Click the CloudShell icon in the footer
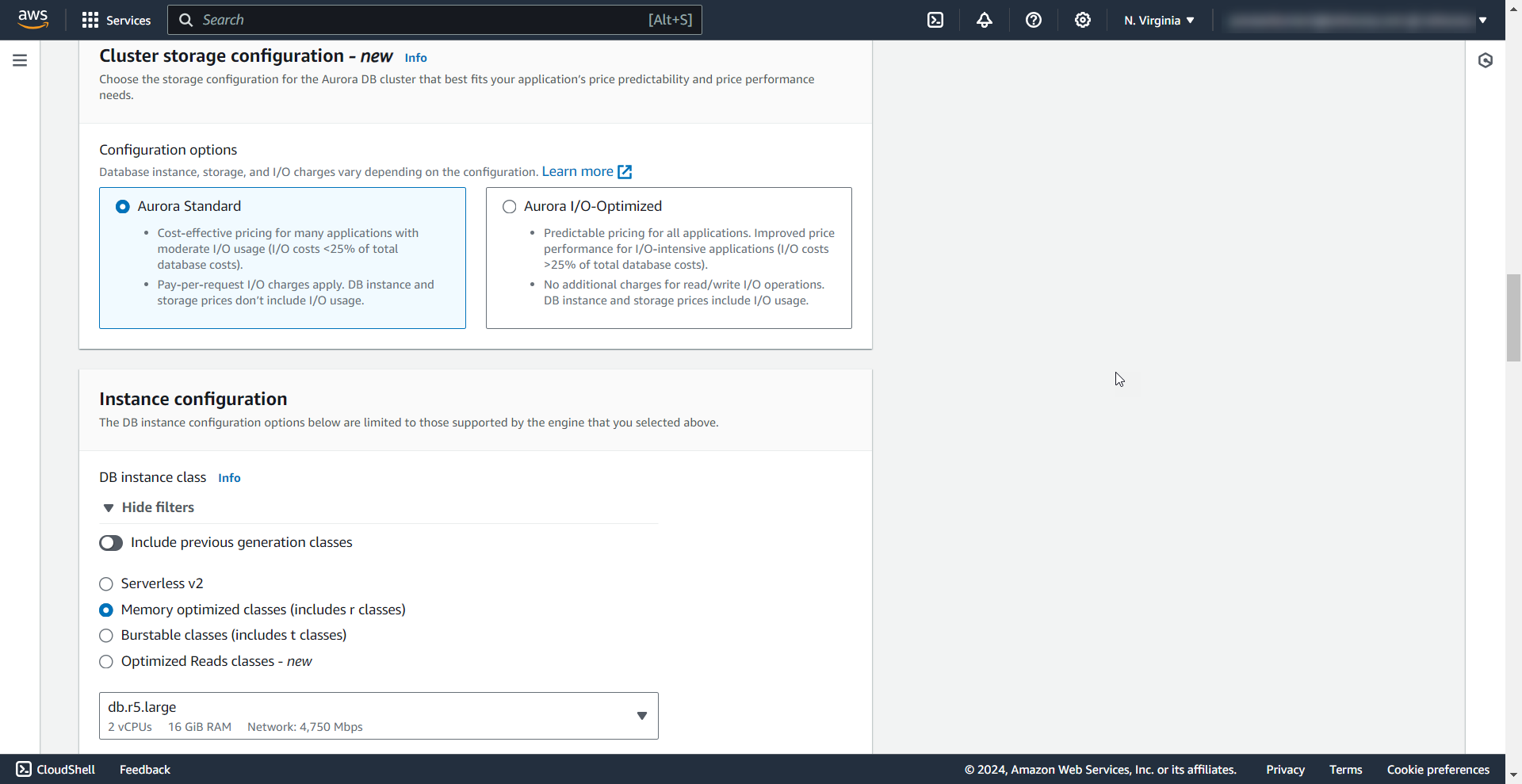 coord(24,769)
